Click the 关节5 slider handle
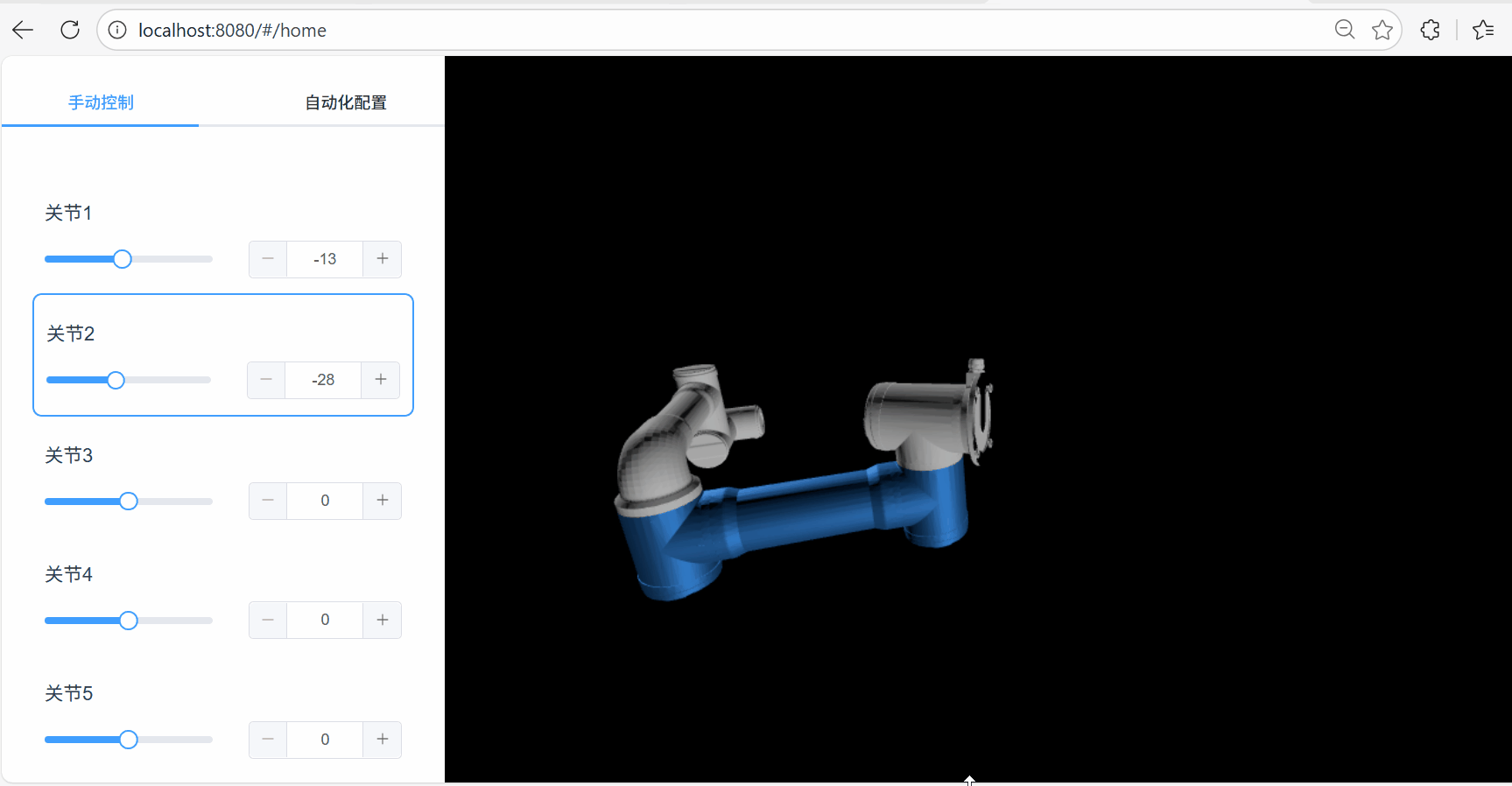This screenshot has width=1512, height=786. (129, 740)
